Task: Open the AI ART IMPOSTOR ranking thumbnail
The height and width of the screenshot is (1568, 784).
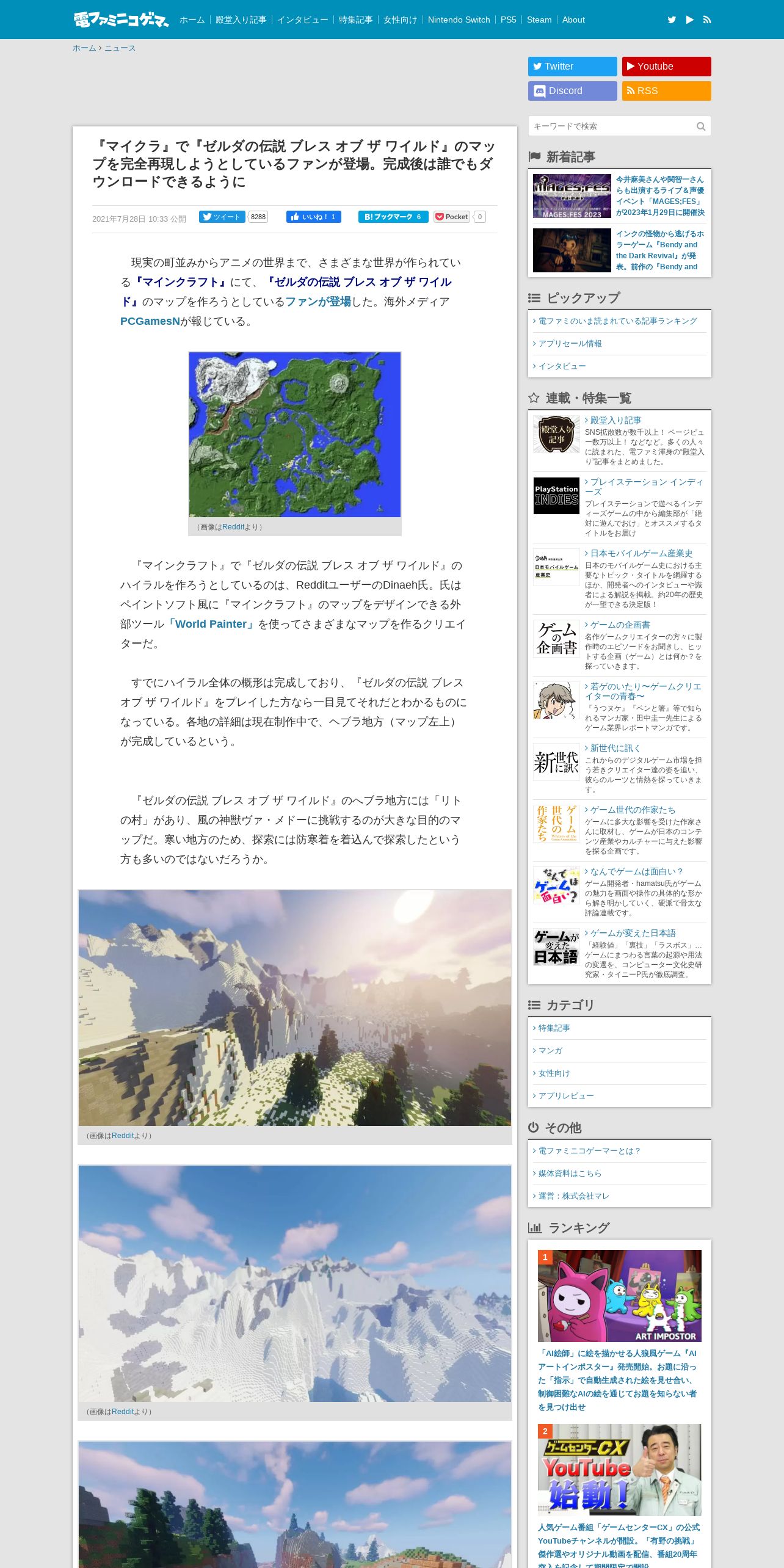Action: click(620, 1296)
